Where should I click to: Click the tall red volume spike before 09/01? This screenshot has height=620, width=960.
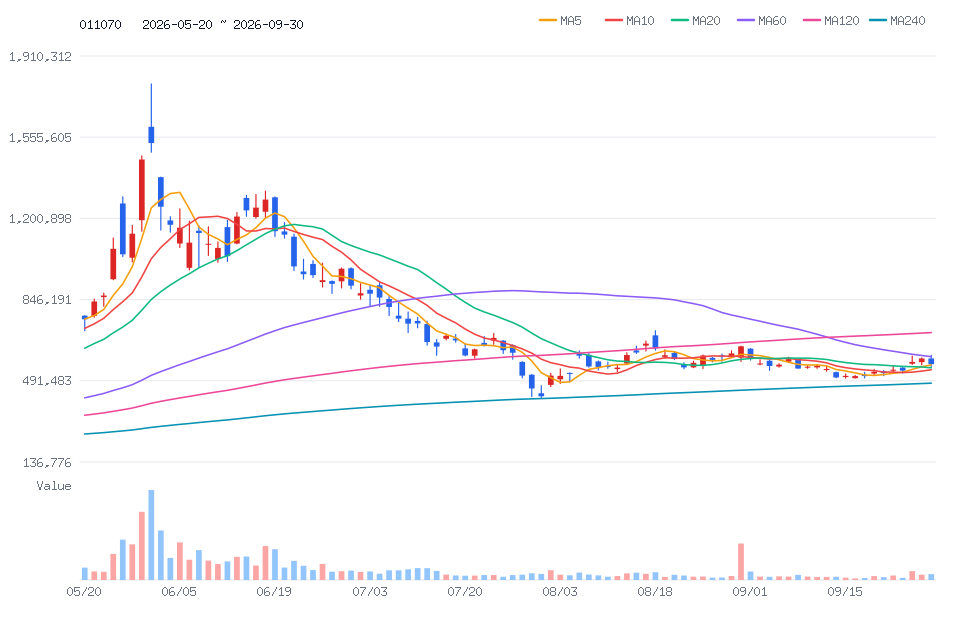pyautogui.click(x=741, y=562)
